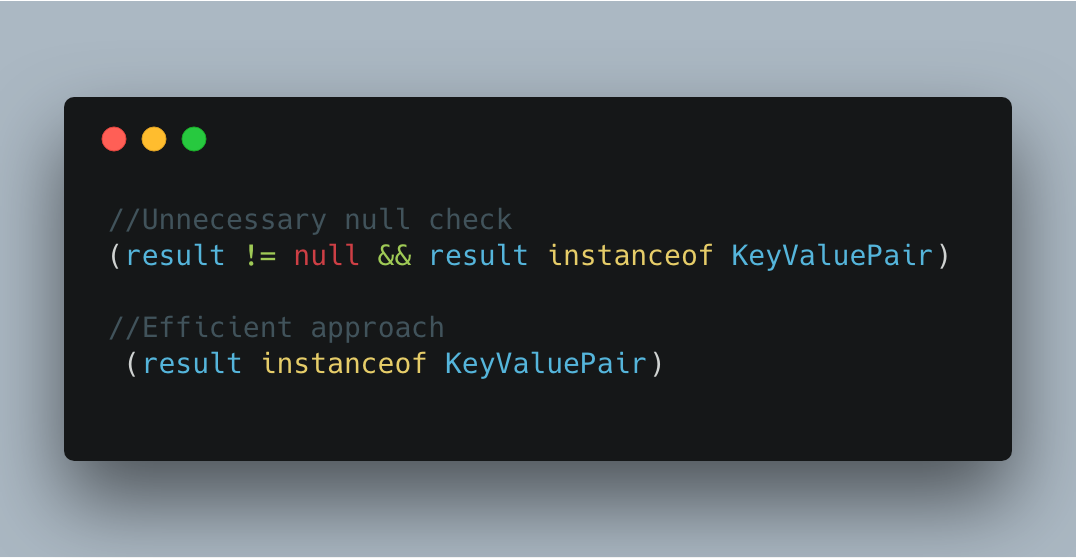This screenshot has height=558, width=1076.
Task: Click the green maximize dot
Action: tap(194, 139)
